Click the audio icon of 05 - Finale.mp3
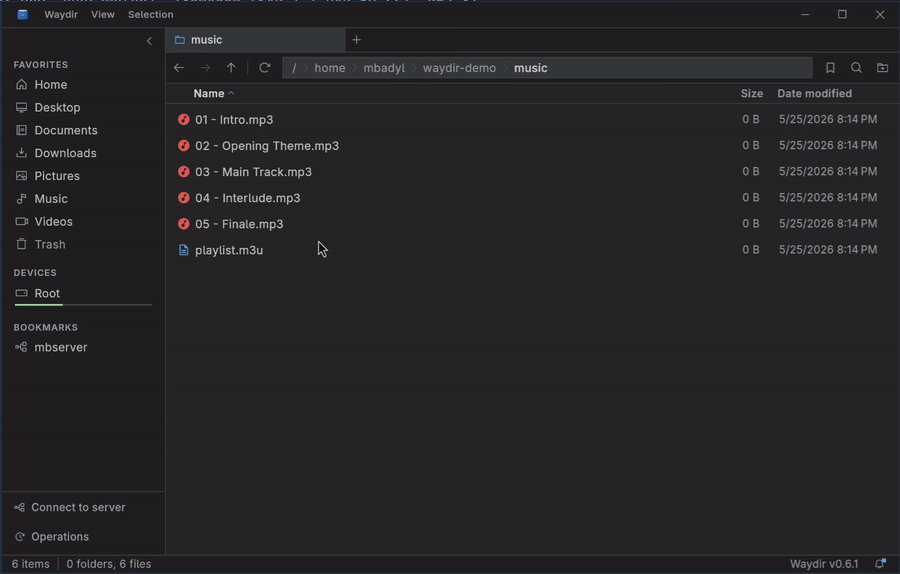 (184, 224)
